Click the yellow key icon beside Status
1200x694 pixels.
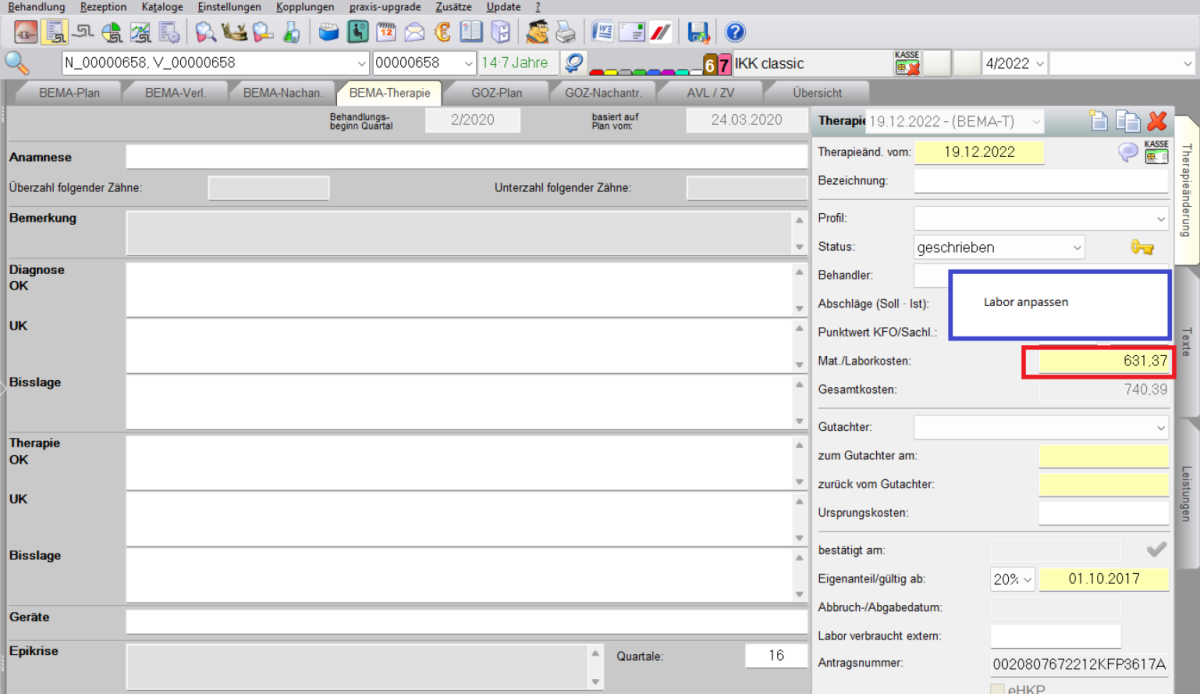(1142, 247)
